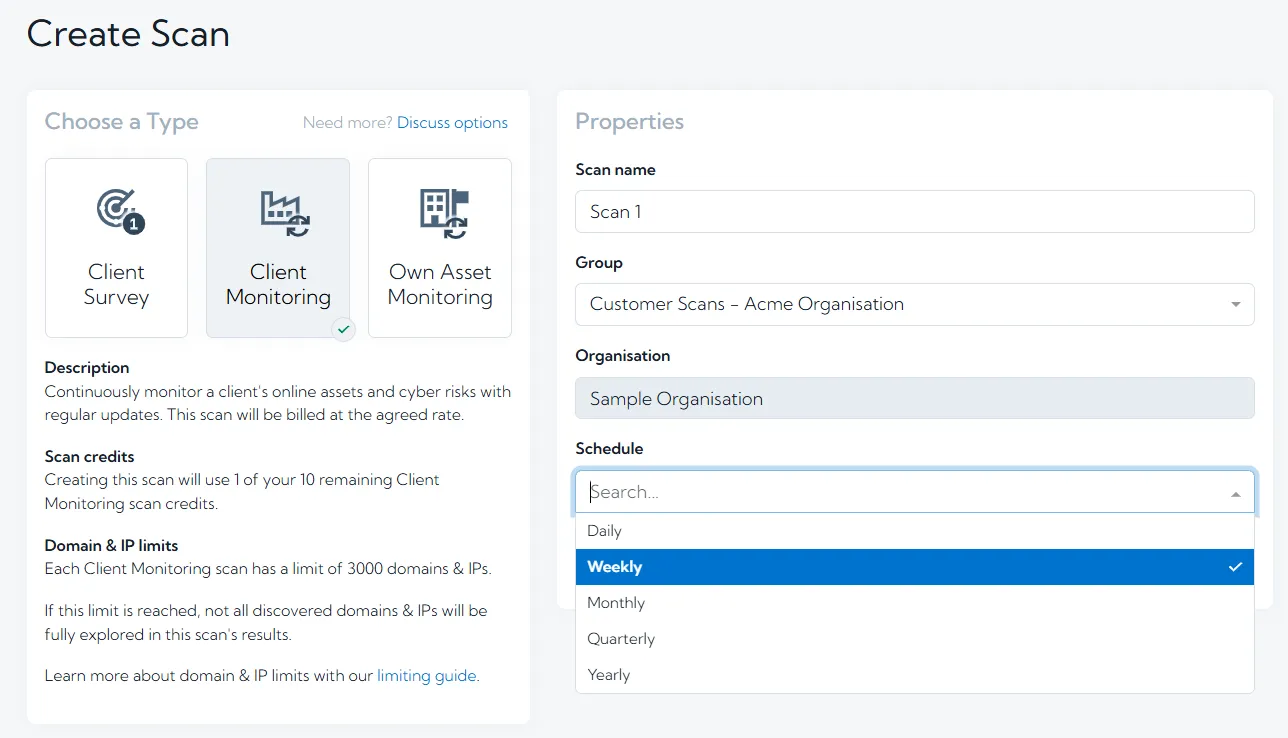Choose the Own Asset Monitoring building icon
The height and width of the screenshot is (738, 1288).
coord(444,214)
